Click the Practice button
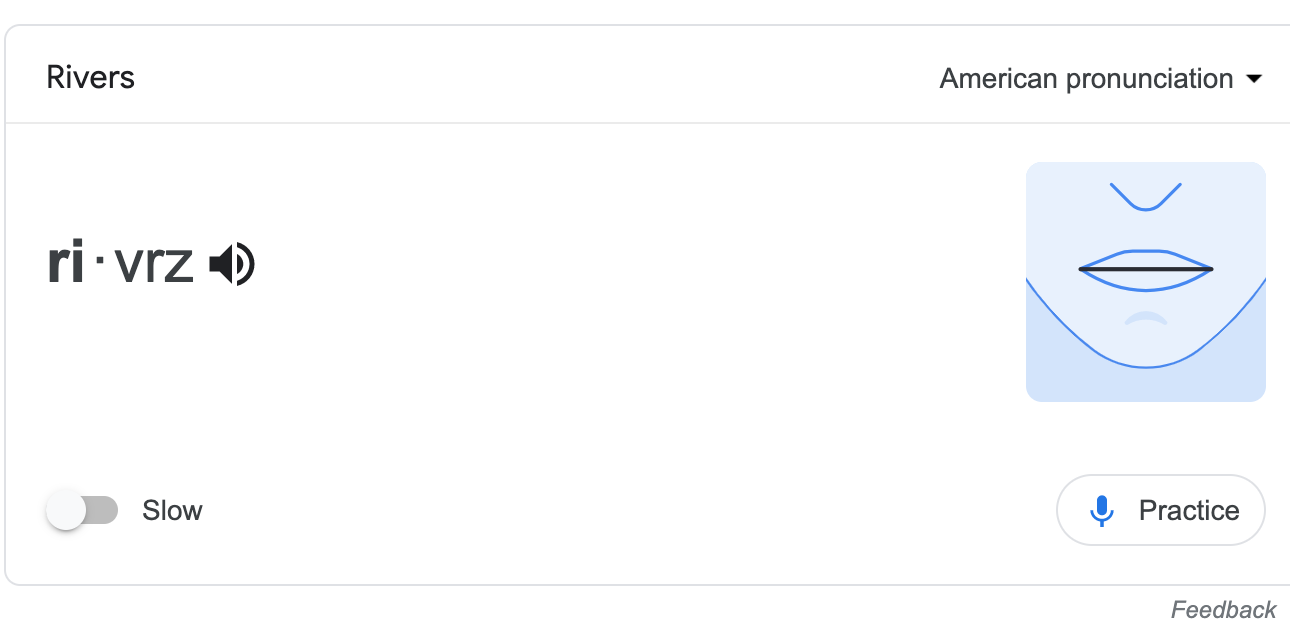 pos(1160,510)
